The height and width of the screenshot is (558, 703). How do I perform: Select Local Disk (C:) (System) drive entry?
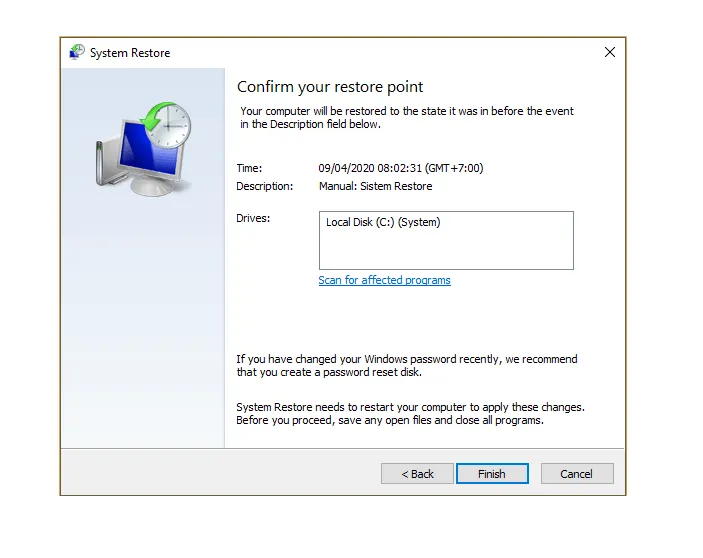click(x=383, y=222)
